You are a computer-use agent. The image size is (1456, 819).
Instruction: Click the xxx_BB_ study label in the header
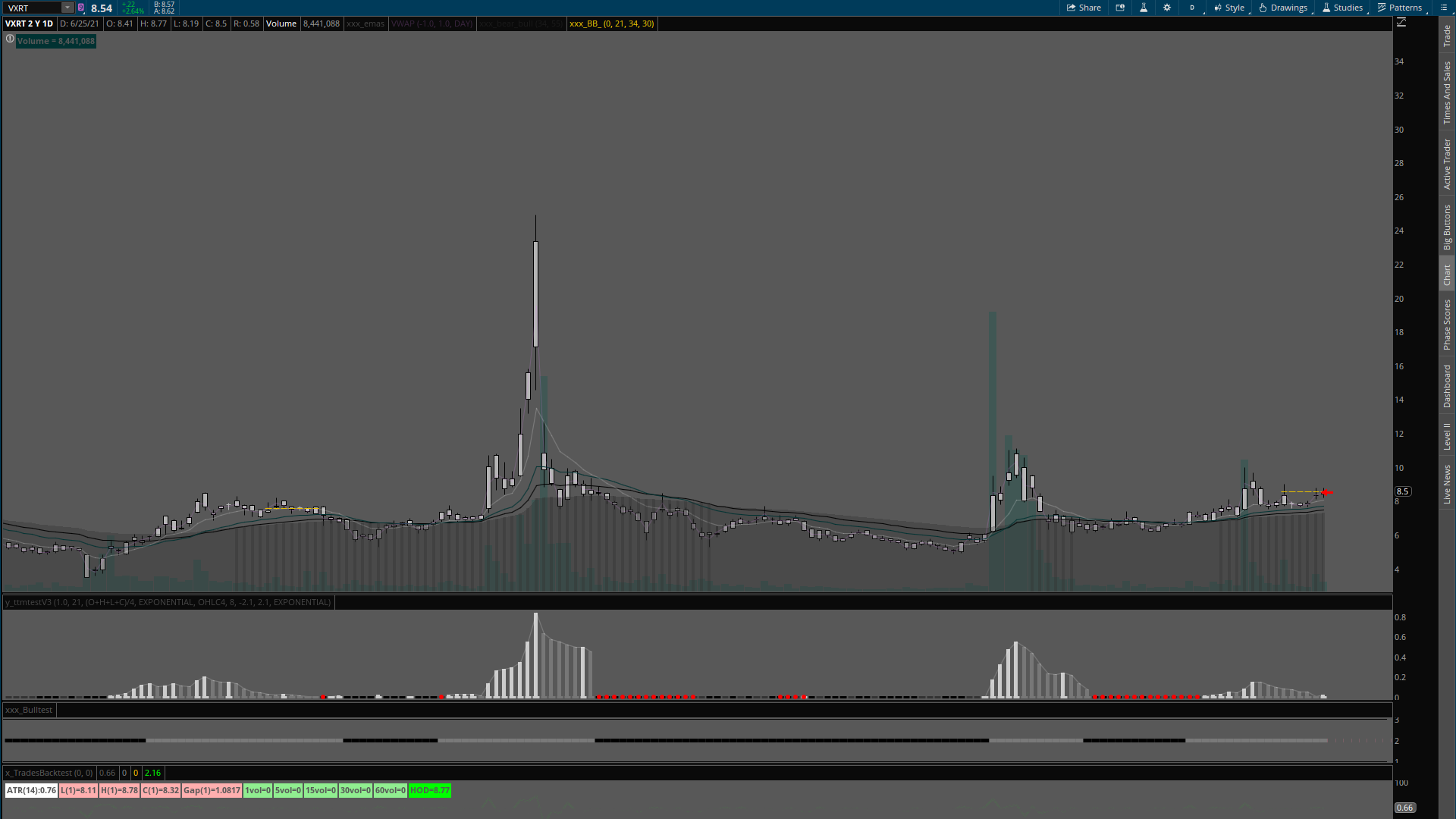tap(611, 24)
